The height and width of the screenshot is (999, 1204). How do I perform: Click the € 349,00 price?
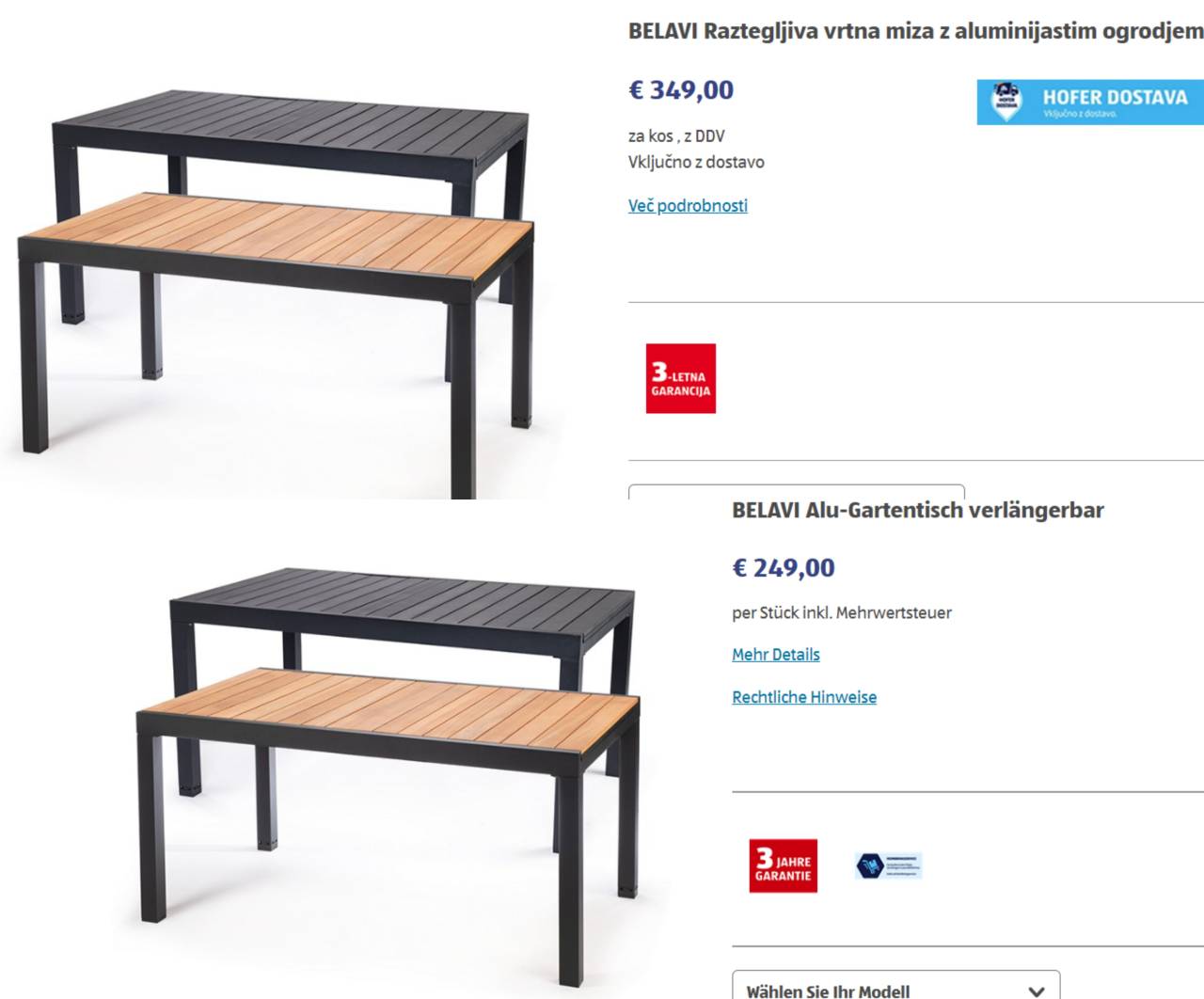click(x=681, y=89)
